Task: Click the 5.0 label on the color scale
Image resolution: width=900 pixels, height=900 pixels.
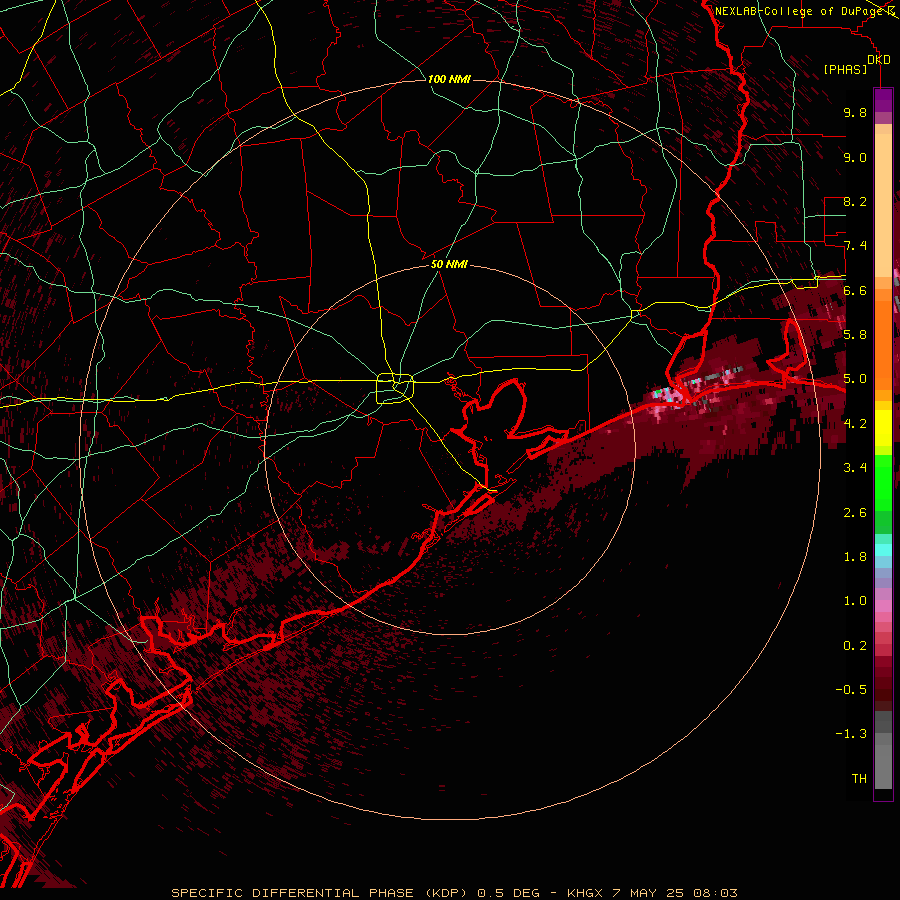Action: click(855, 379)
